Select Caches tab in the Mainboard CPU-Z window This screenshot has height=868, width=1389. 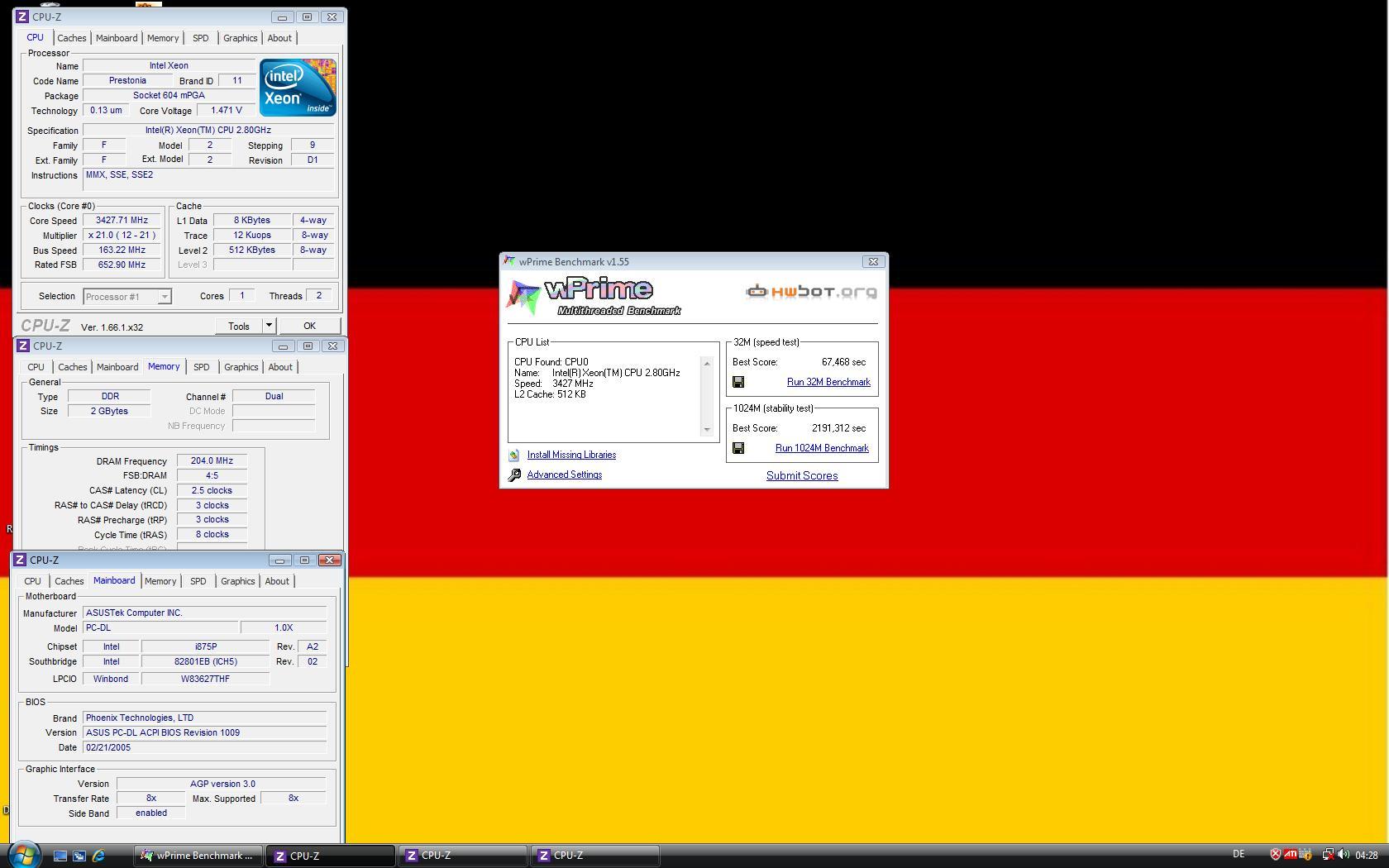pyautogui.click(x=69, y=581)
